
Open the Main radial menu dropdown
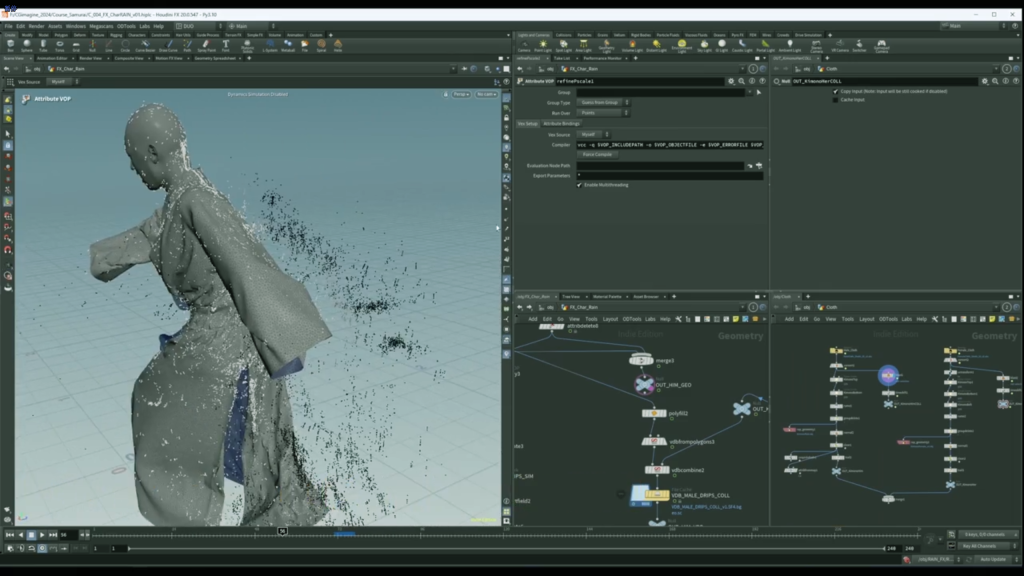point(251,26)
